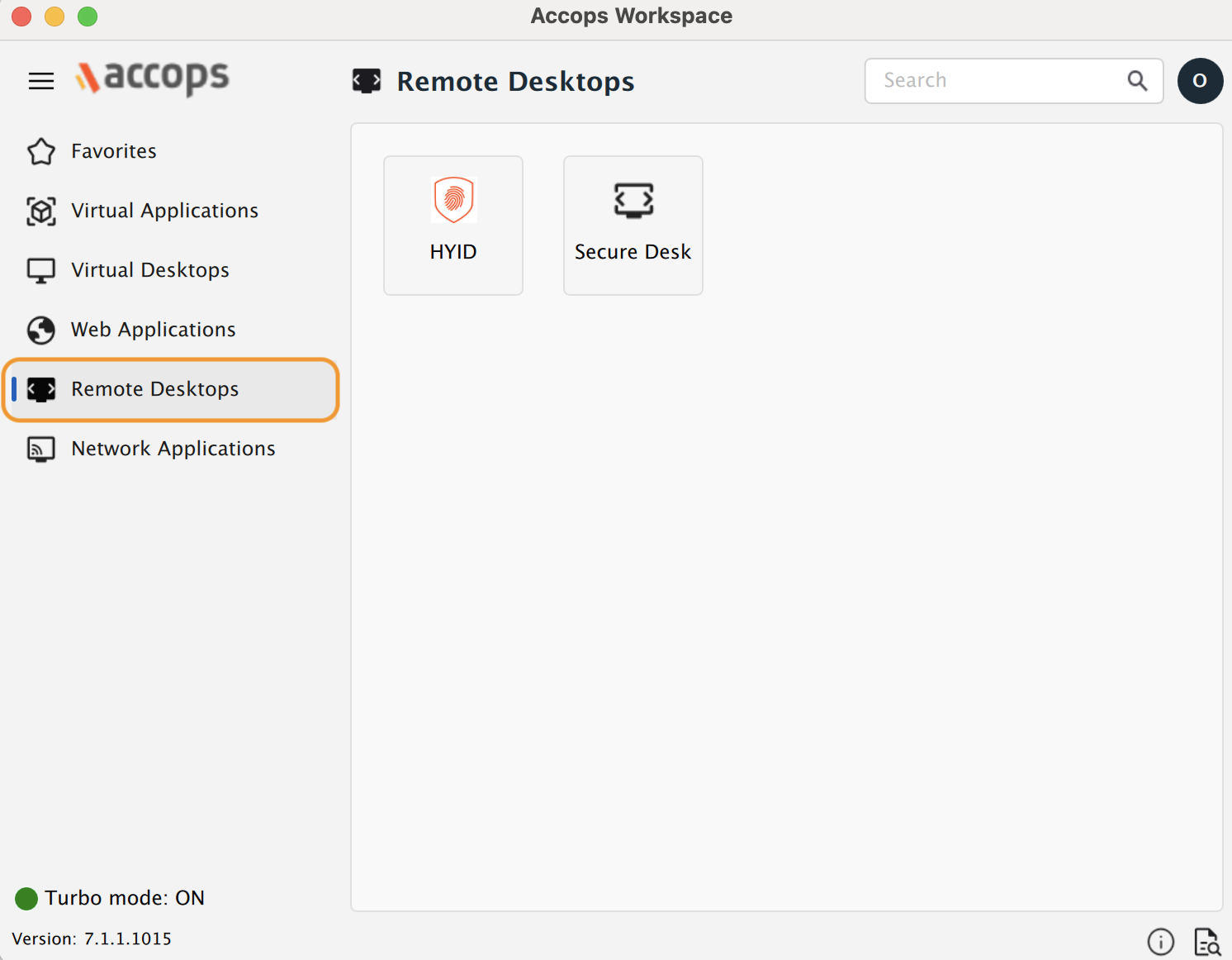Go to Virtual Applications

[x=164, y=211]
